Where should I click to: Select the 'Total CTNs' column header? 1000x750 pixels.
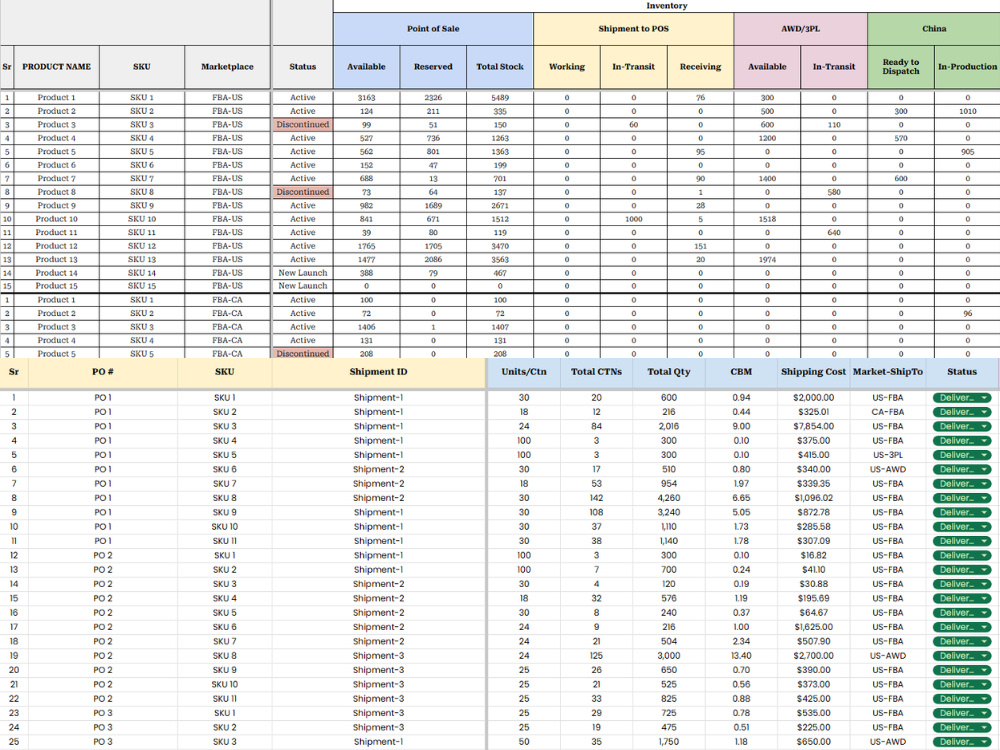click(x=596, y=372)
